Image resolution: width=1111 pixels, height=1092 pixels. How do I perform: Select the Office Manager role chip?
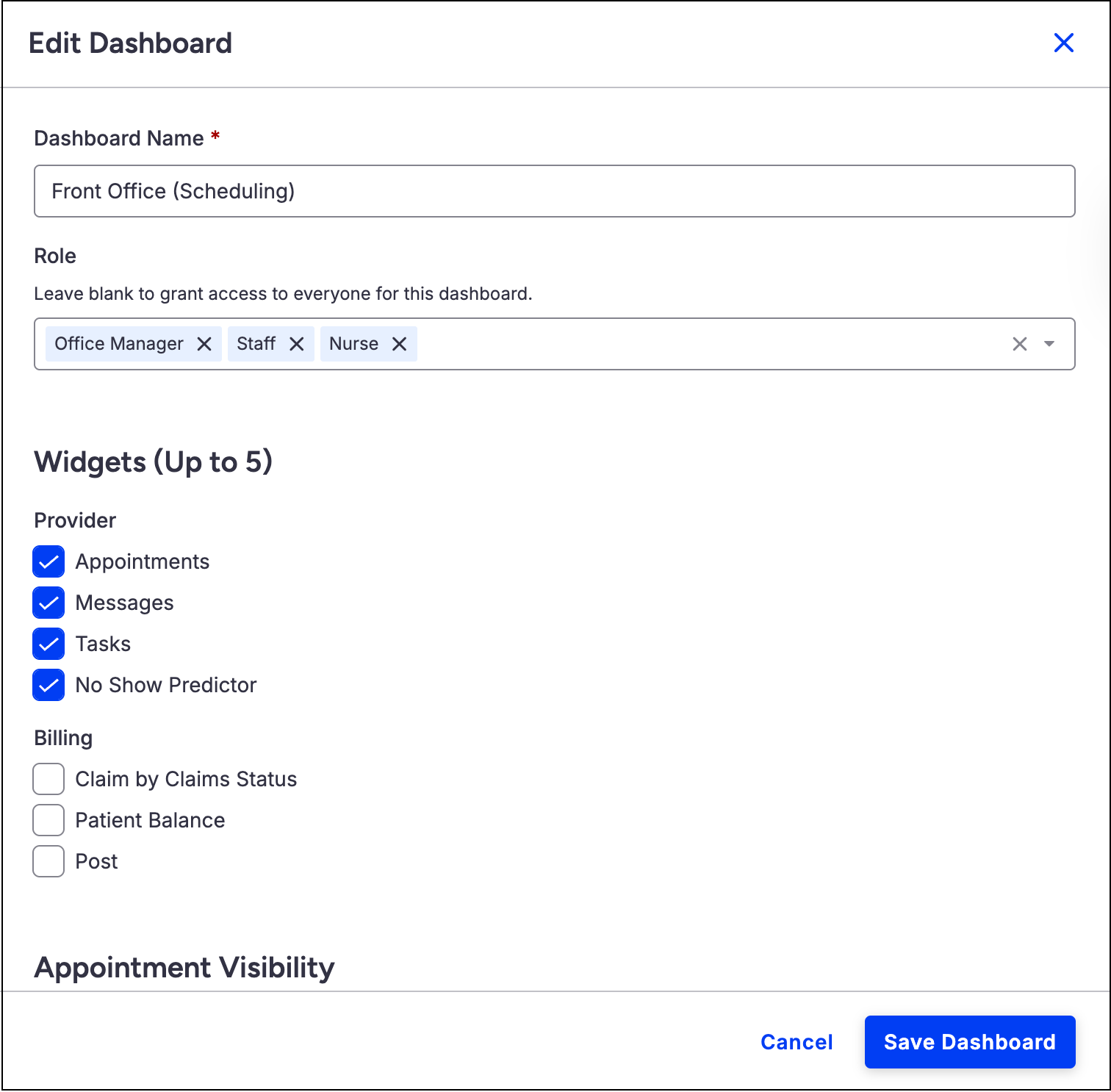point(119,344)
